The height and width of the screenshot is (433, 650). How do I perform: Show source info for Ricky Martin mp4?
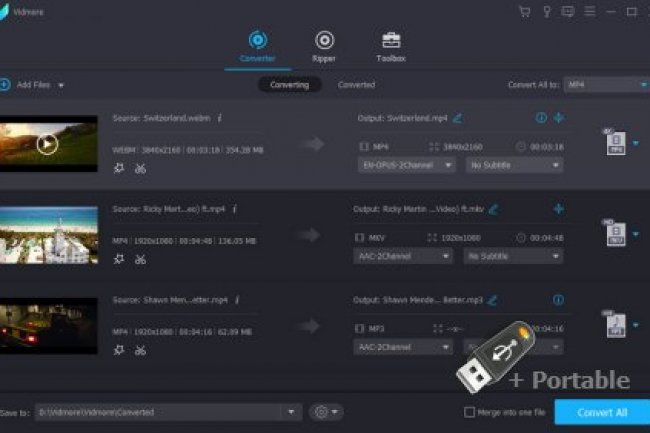234,209
